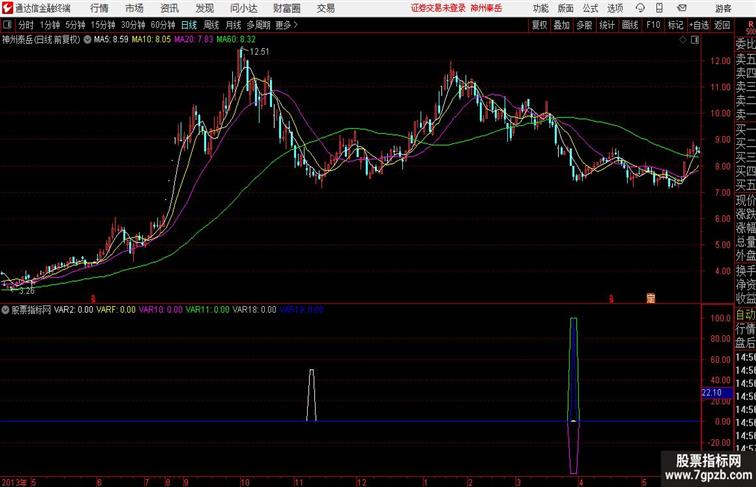Select the 日线 daily period tab
Screen dimensions: 756x487
pos(189,25)
